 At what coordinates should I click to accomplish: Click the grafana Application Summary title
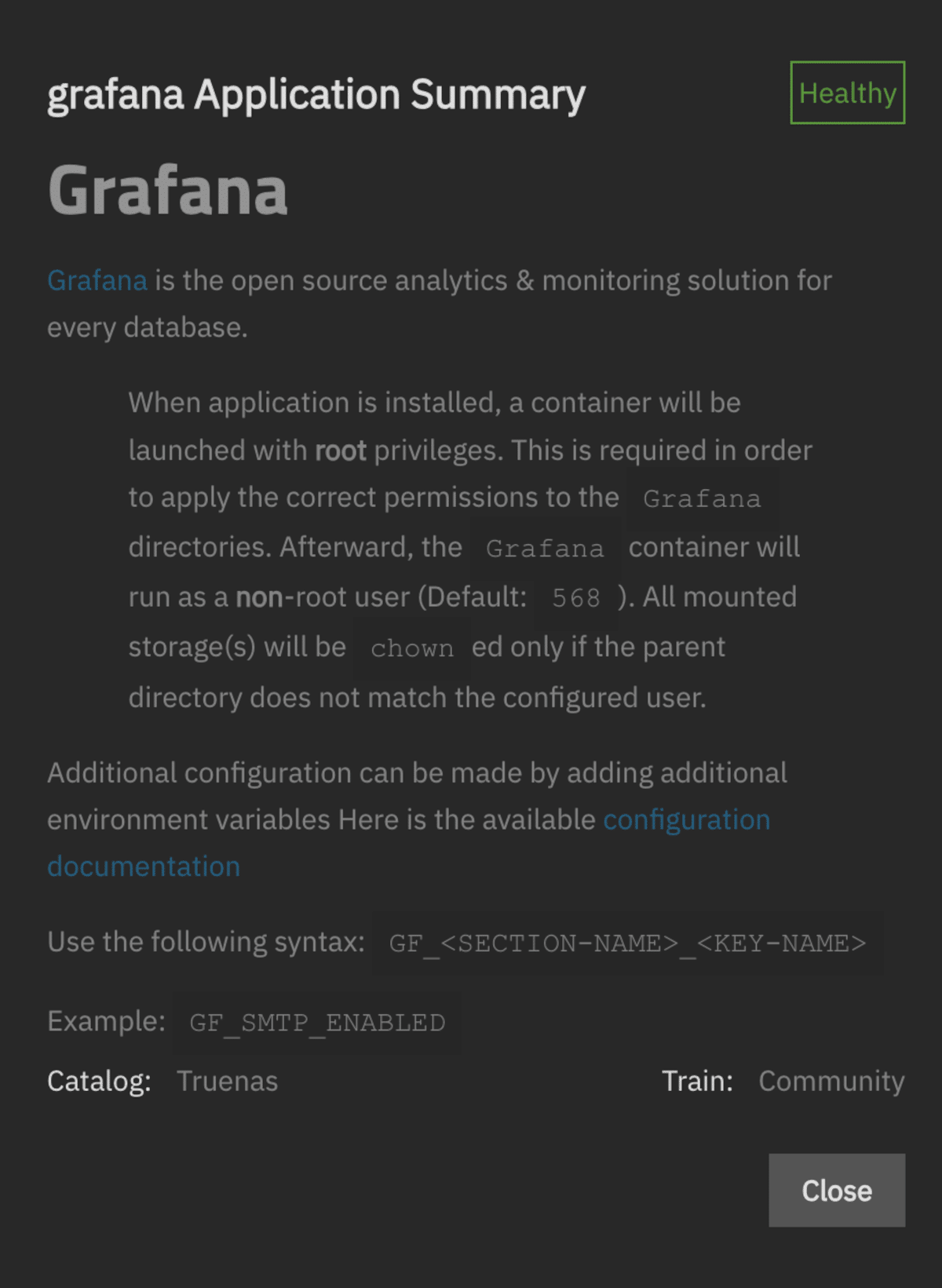pos(316,95)
